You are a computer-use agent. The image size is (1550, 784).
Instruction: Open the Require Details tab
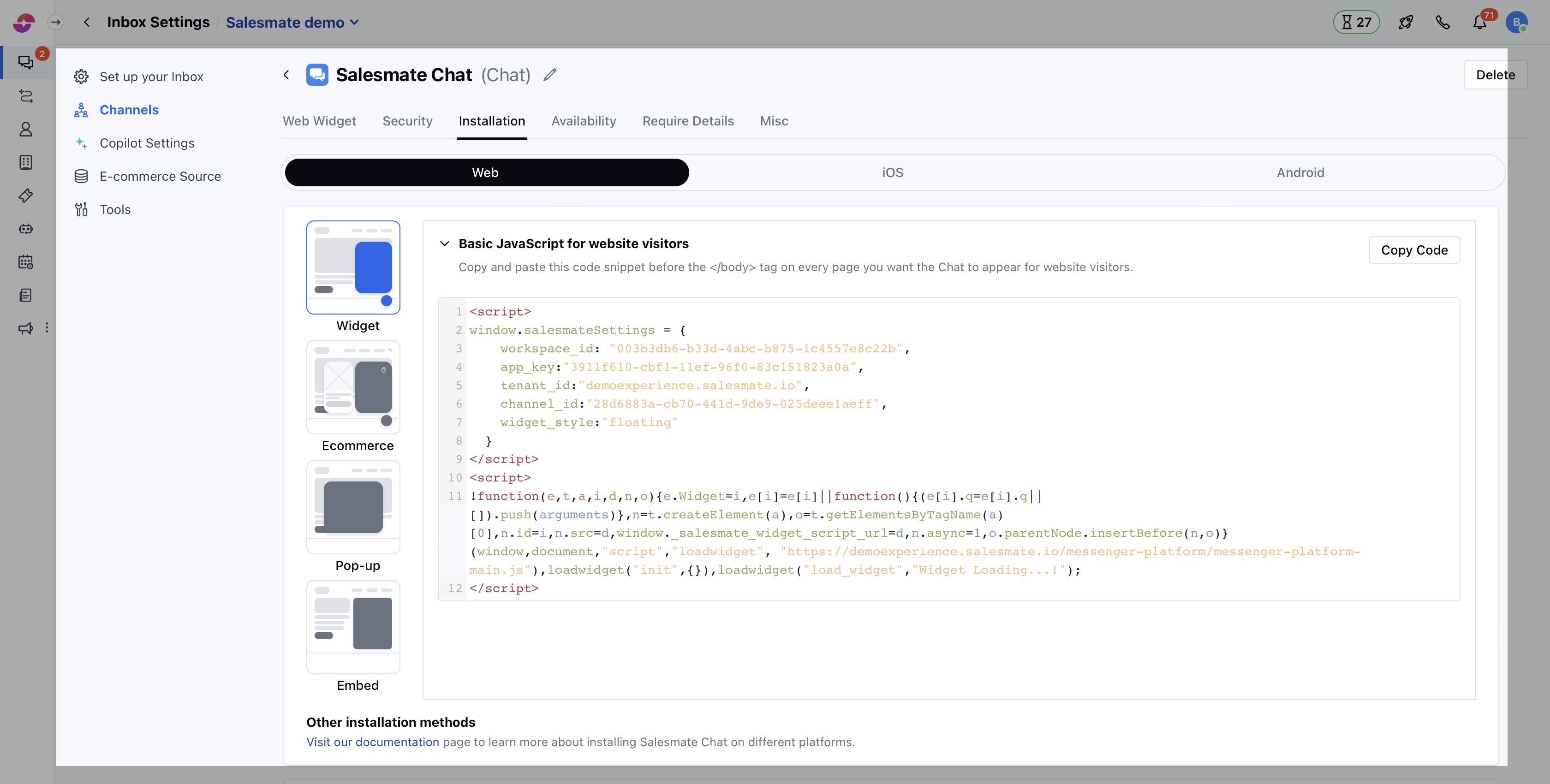(x=688, y=121)
